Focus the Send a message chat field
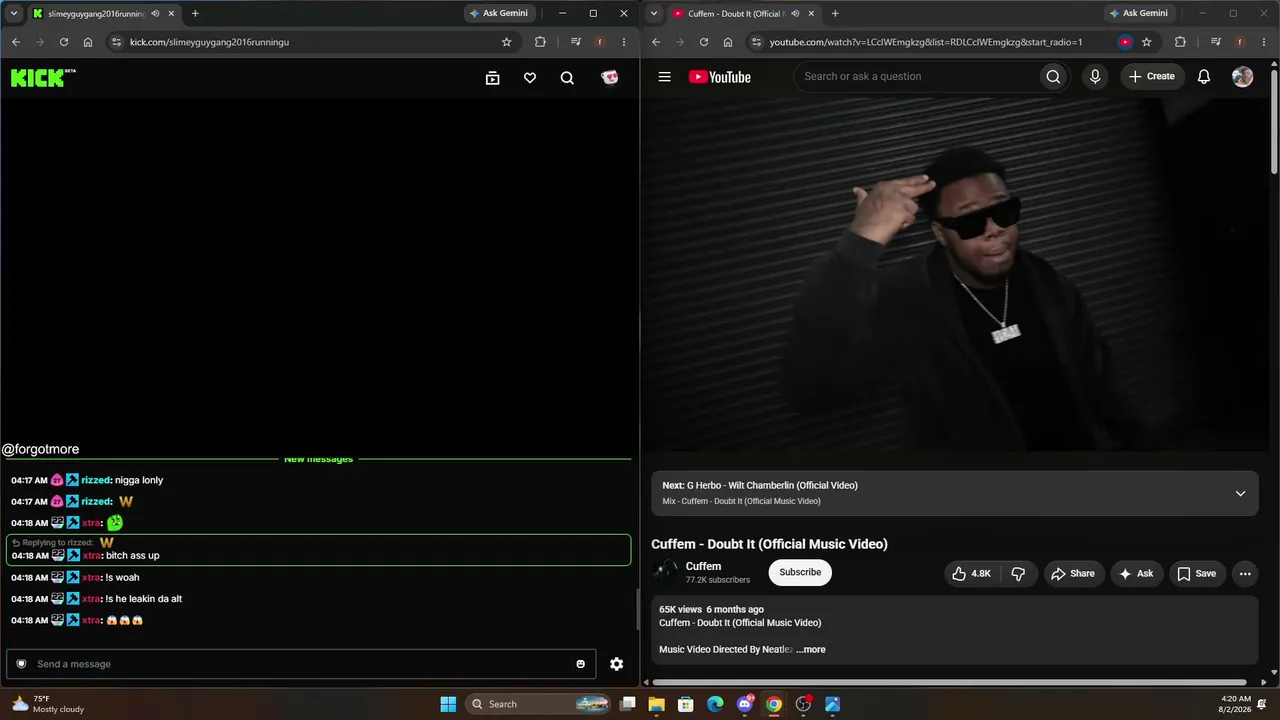The width and height of the screenshot is (1280, 720). [301, 664]
